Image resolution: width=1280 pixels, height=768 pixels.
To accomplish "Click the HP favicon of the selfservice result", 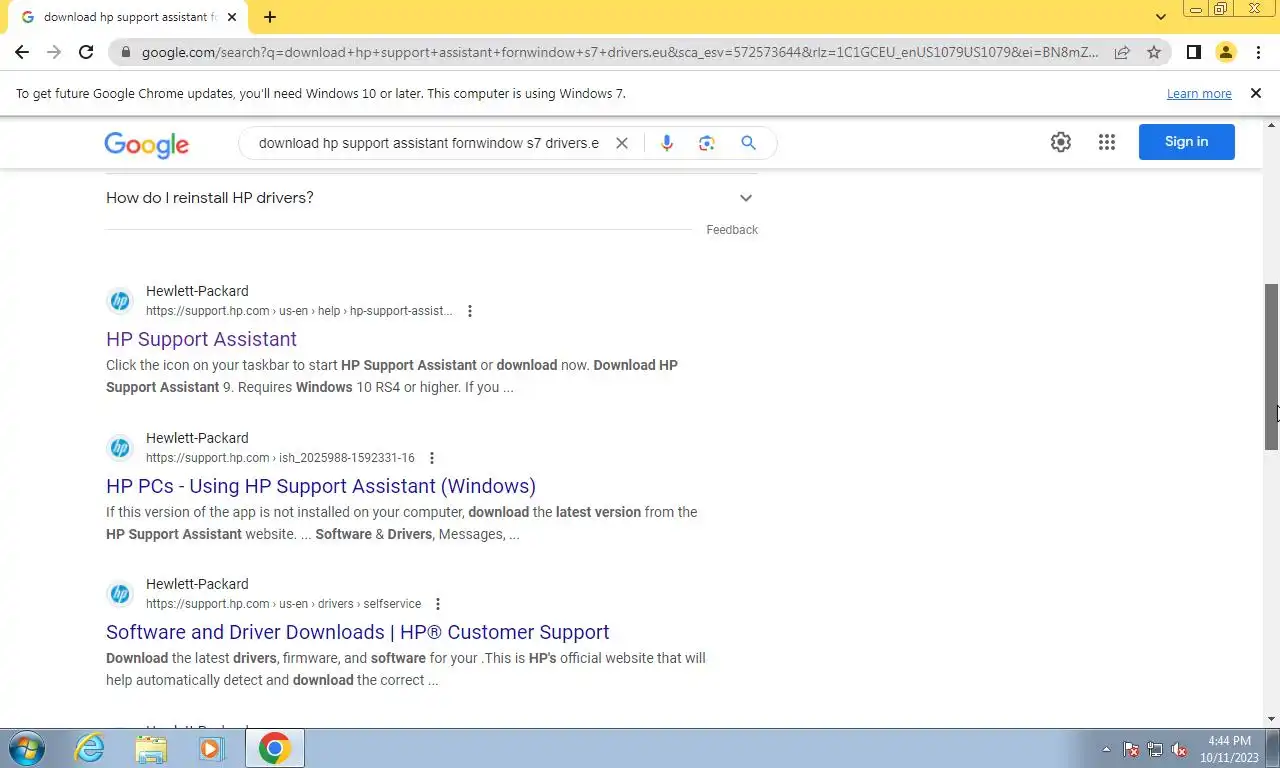I will pyautogui.click(x=120, y=594).
